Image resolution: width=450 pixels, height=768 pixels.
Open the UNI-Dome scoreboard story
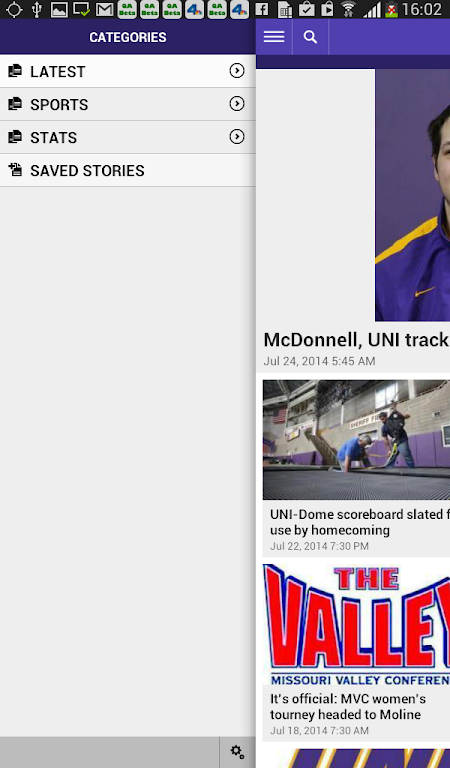point(359,522)
